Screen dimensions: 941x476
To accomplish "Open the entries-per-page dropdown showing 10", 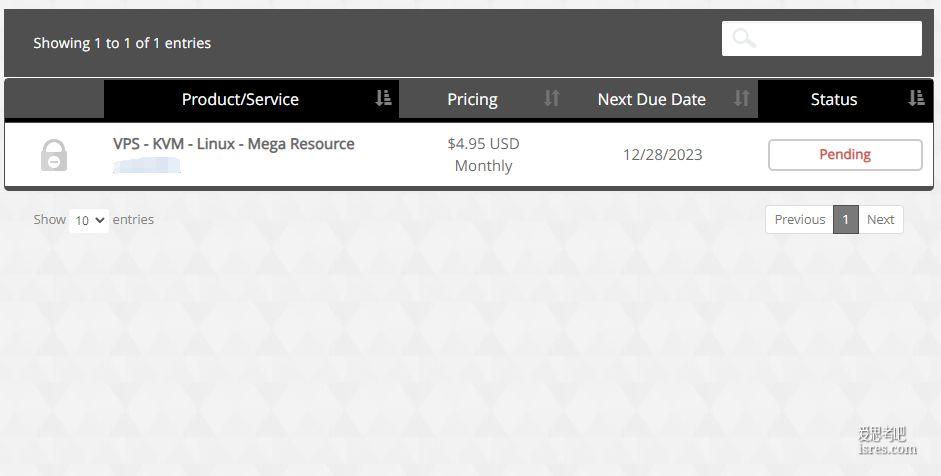I will point(89,220).
